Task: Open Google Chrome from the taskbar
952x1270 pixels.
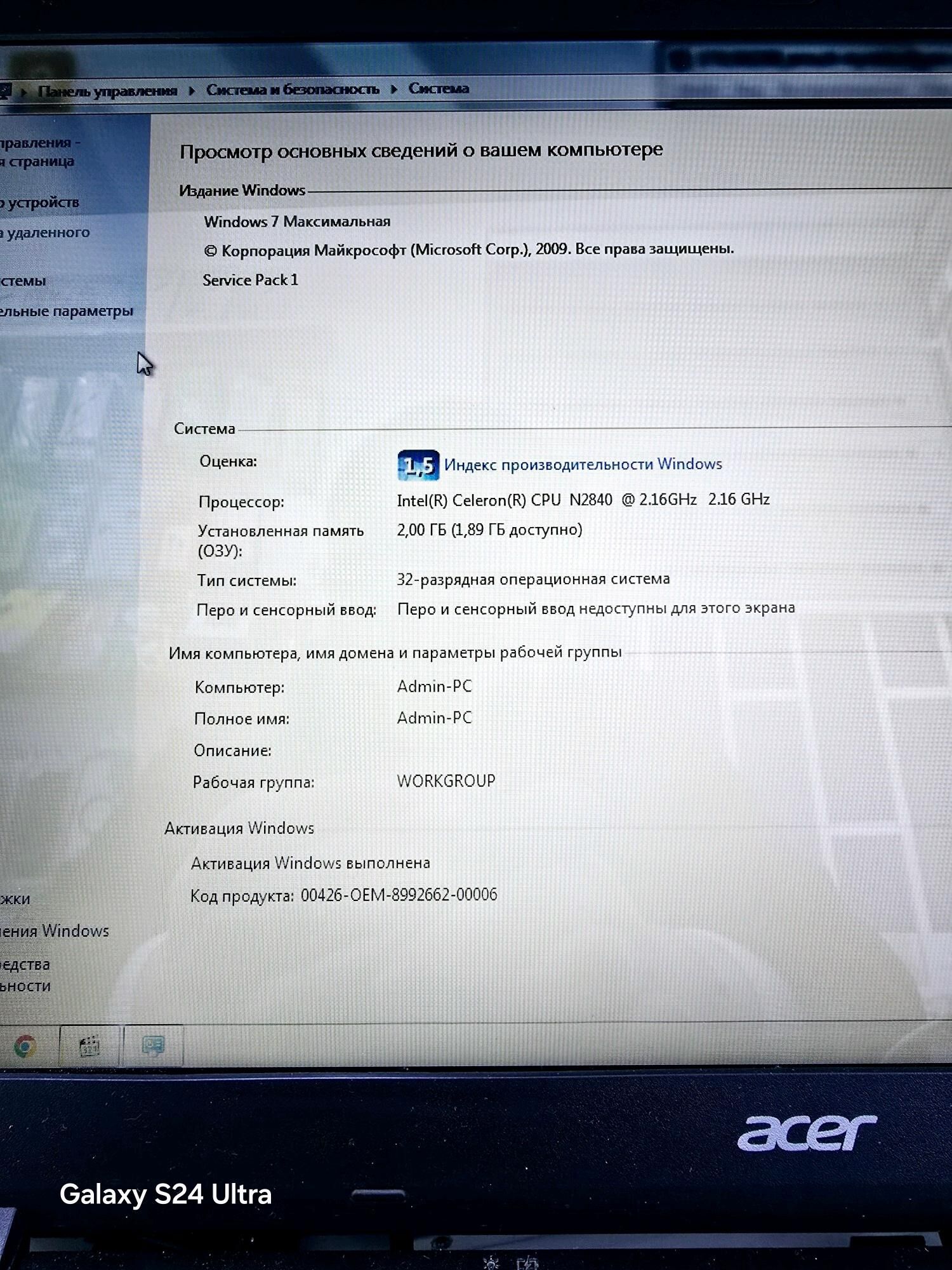Action: point(25,1046)
